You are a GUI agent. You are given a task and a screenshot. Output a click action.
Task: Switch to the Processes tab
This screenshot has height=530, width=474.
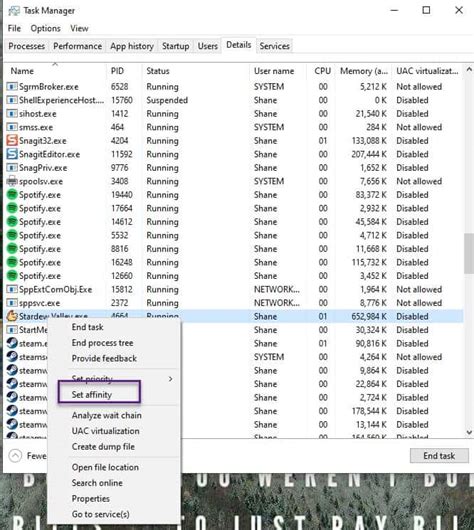[27, 46]
